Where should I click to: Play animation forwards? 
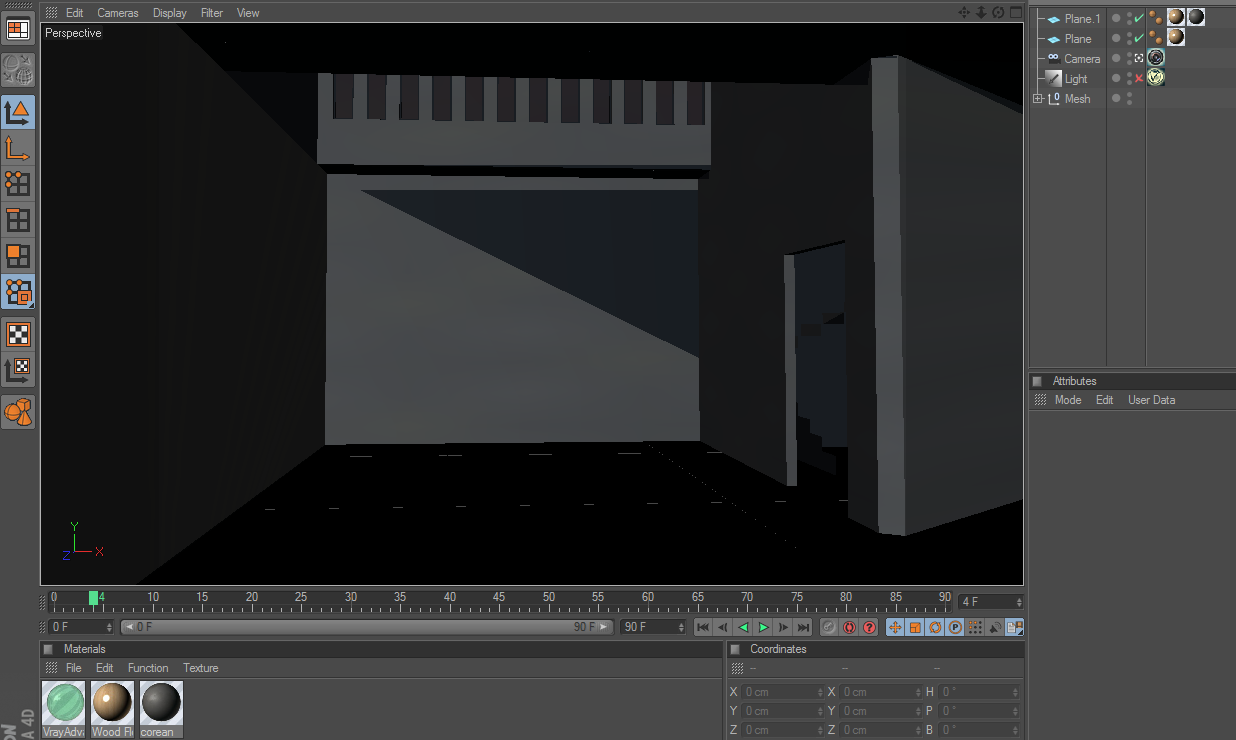click(x=763, y=627)
